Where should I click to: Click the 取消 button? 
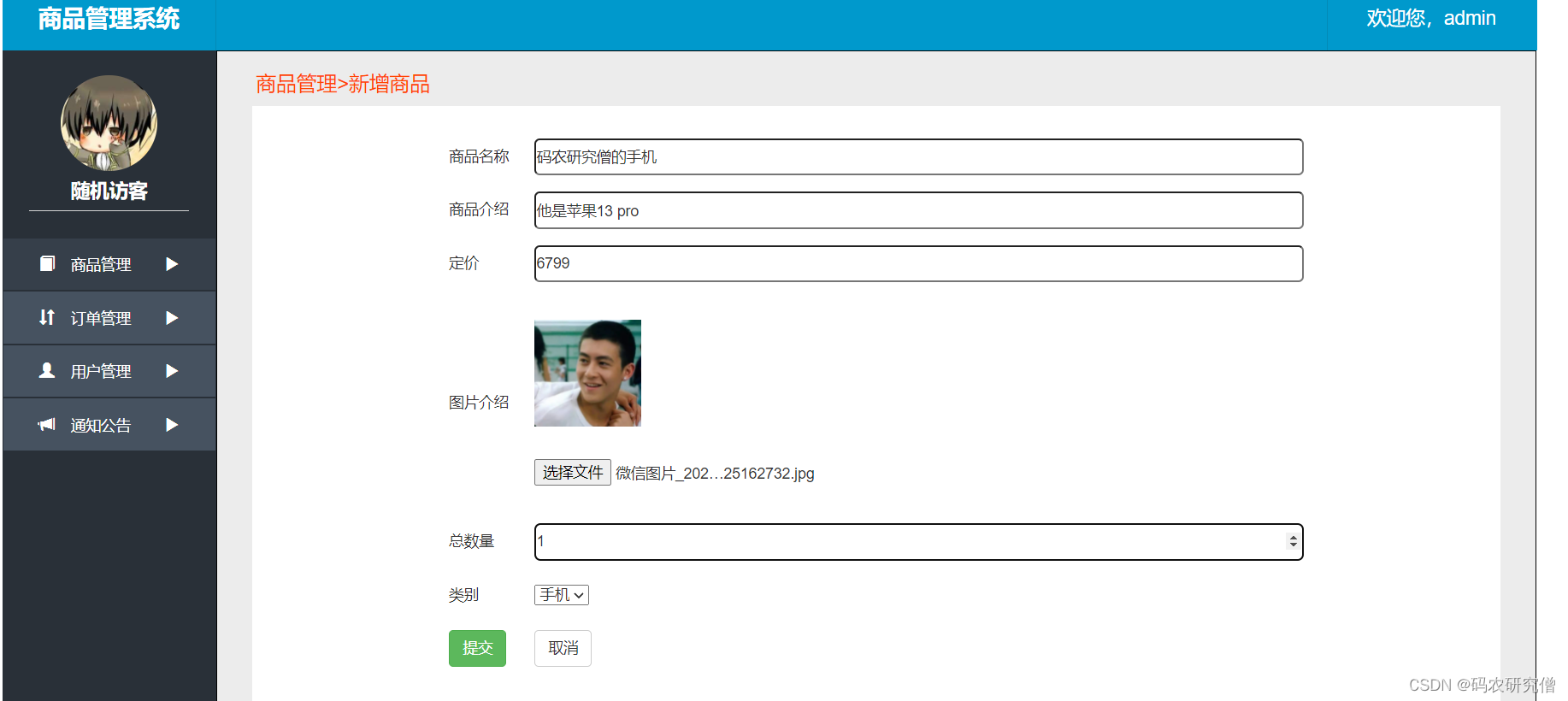[x=563, y=648]
